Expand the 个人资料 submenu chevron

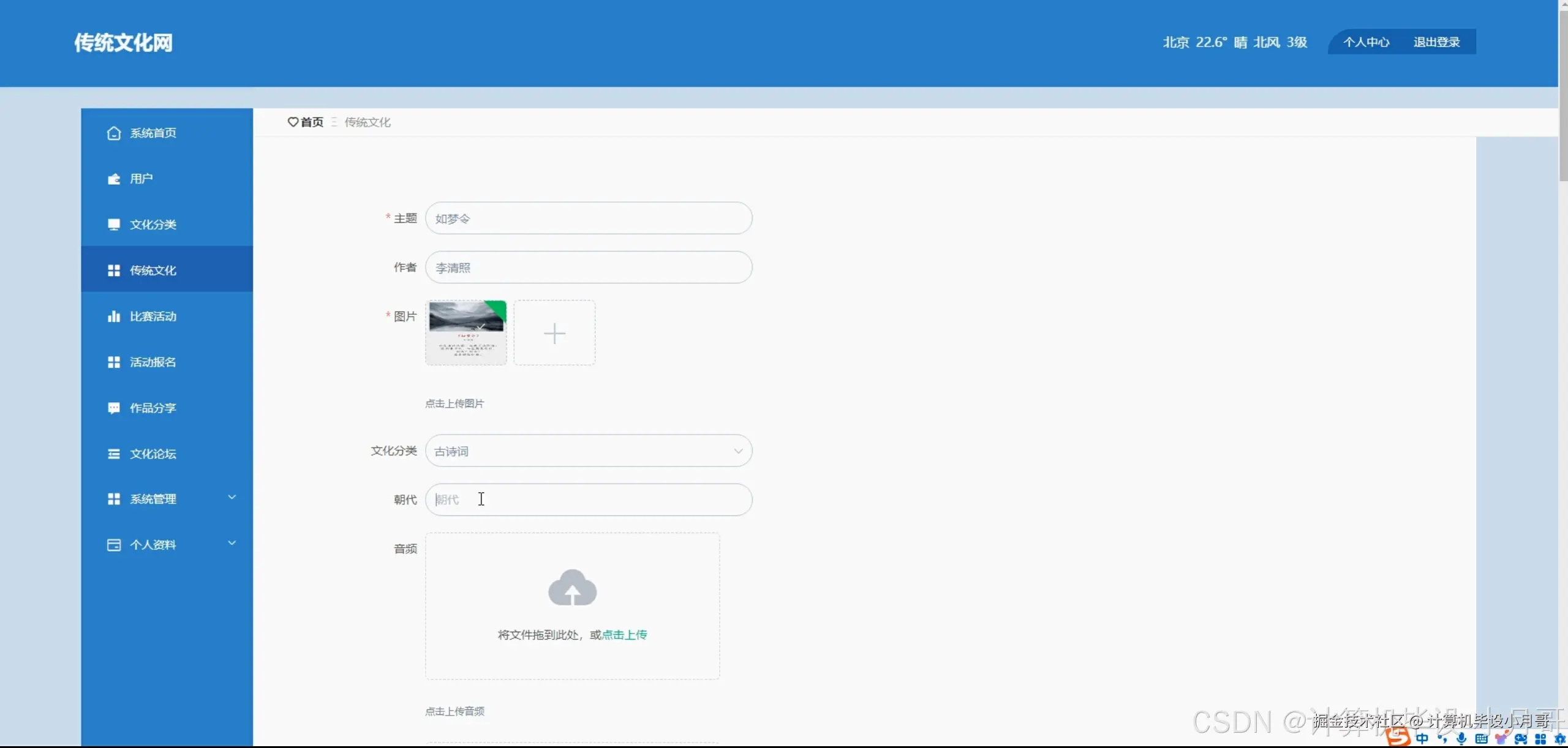[232, 543]
